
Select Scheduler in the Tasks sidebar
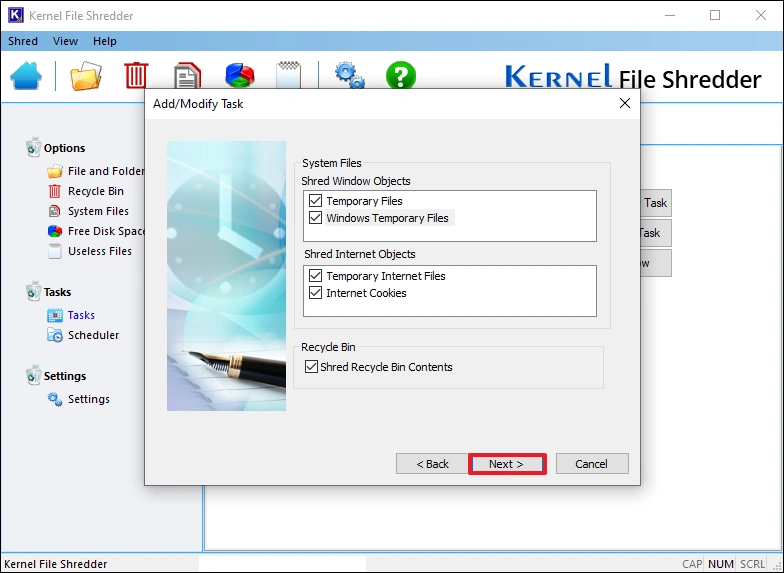(x=93, y=335)
